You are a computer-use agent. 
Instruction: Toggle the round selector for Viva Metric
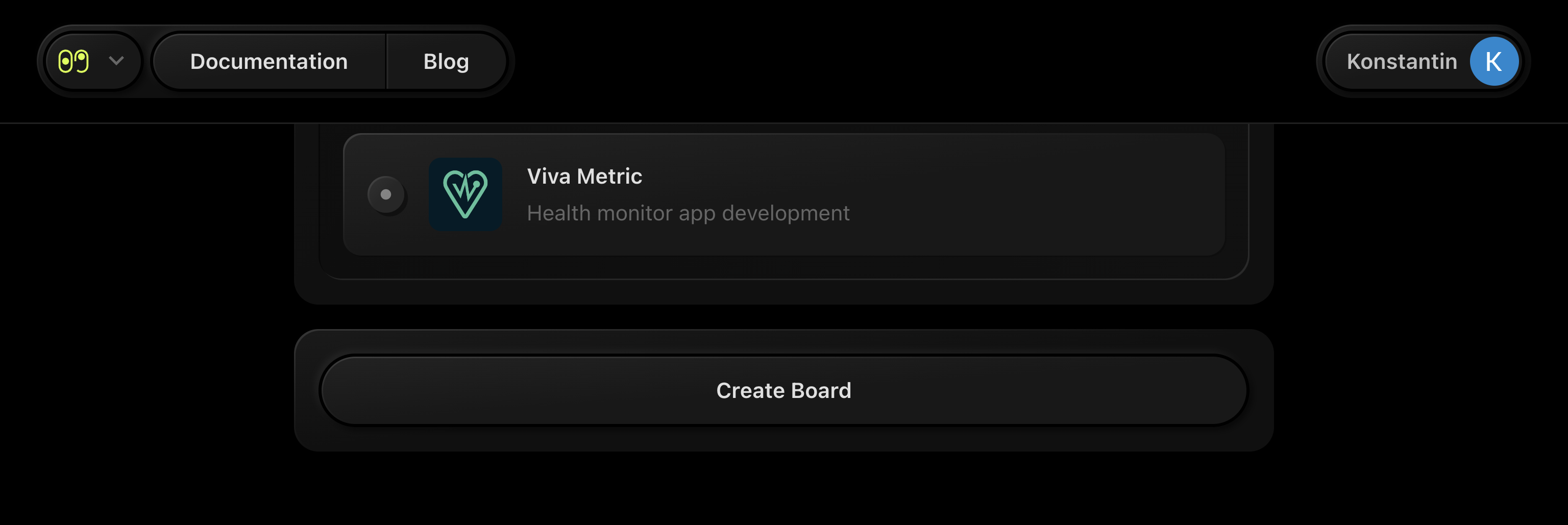pyautogui.click(x=386, y=195)
